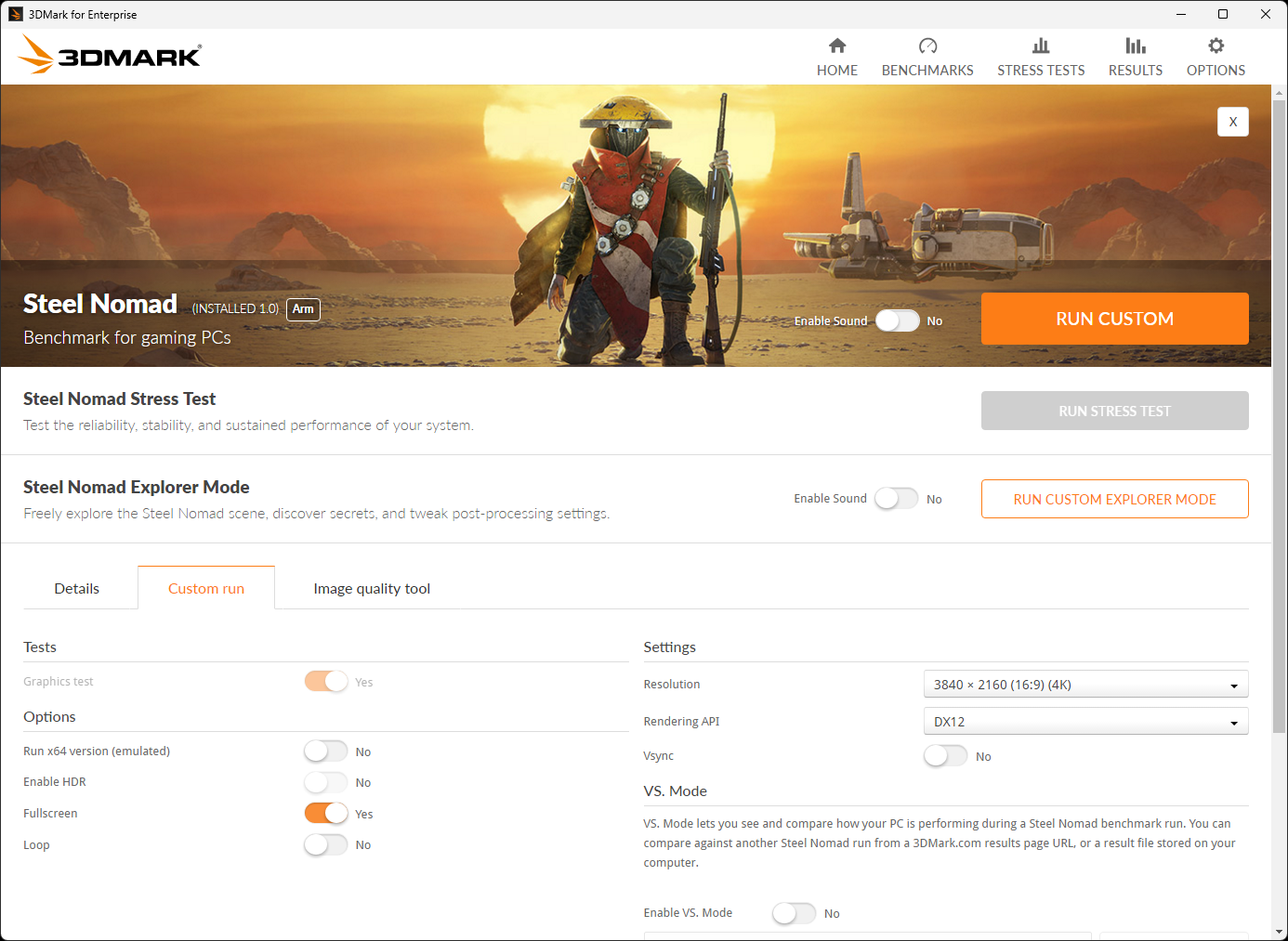Click the Steel Nomad Stress Test heading

119,399
